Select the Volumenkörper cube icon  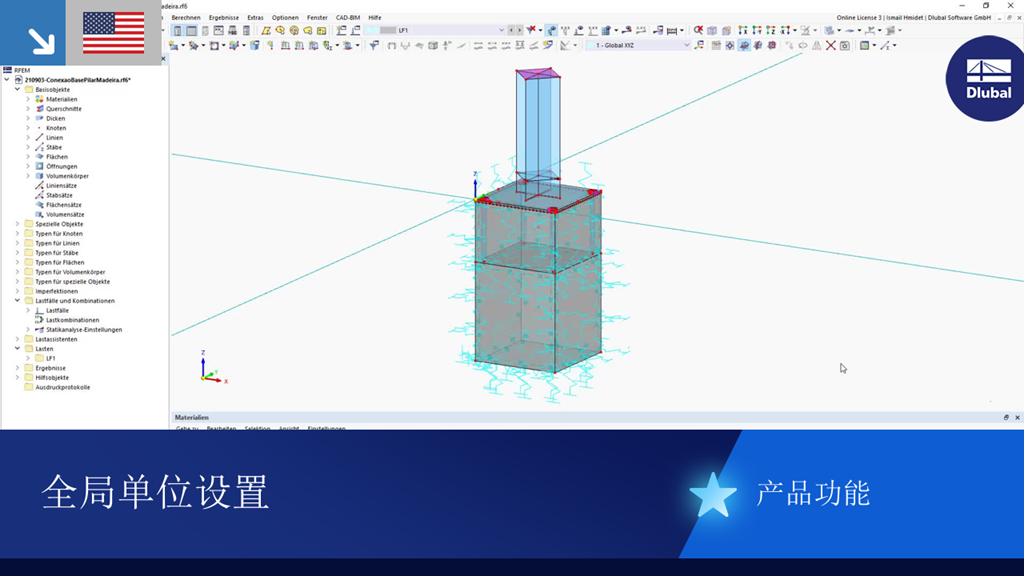tap(39, 176)
